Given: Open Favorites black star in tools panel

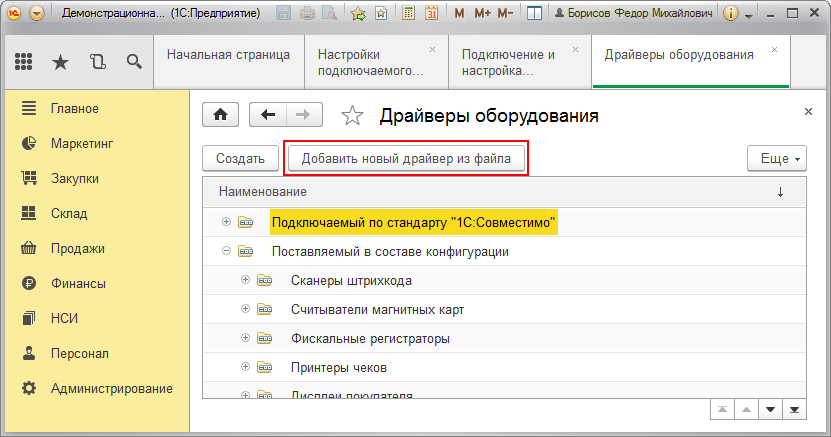Looking at the screenshot, I should [60, 63].
